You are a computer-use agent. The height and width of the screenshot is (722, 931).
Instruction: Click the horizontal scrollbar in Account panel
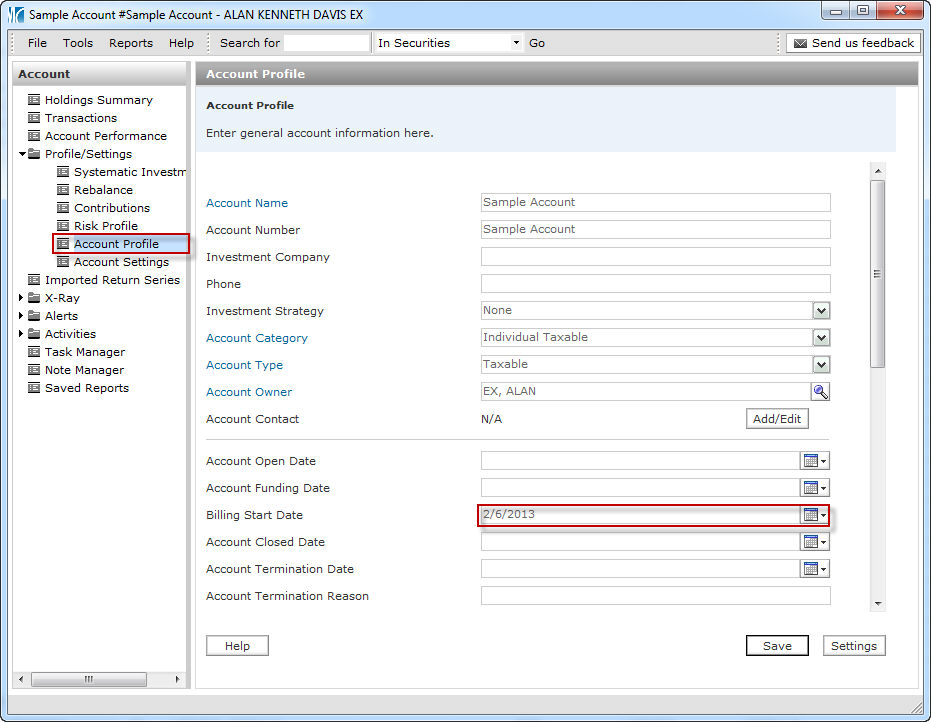88,679
